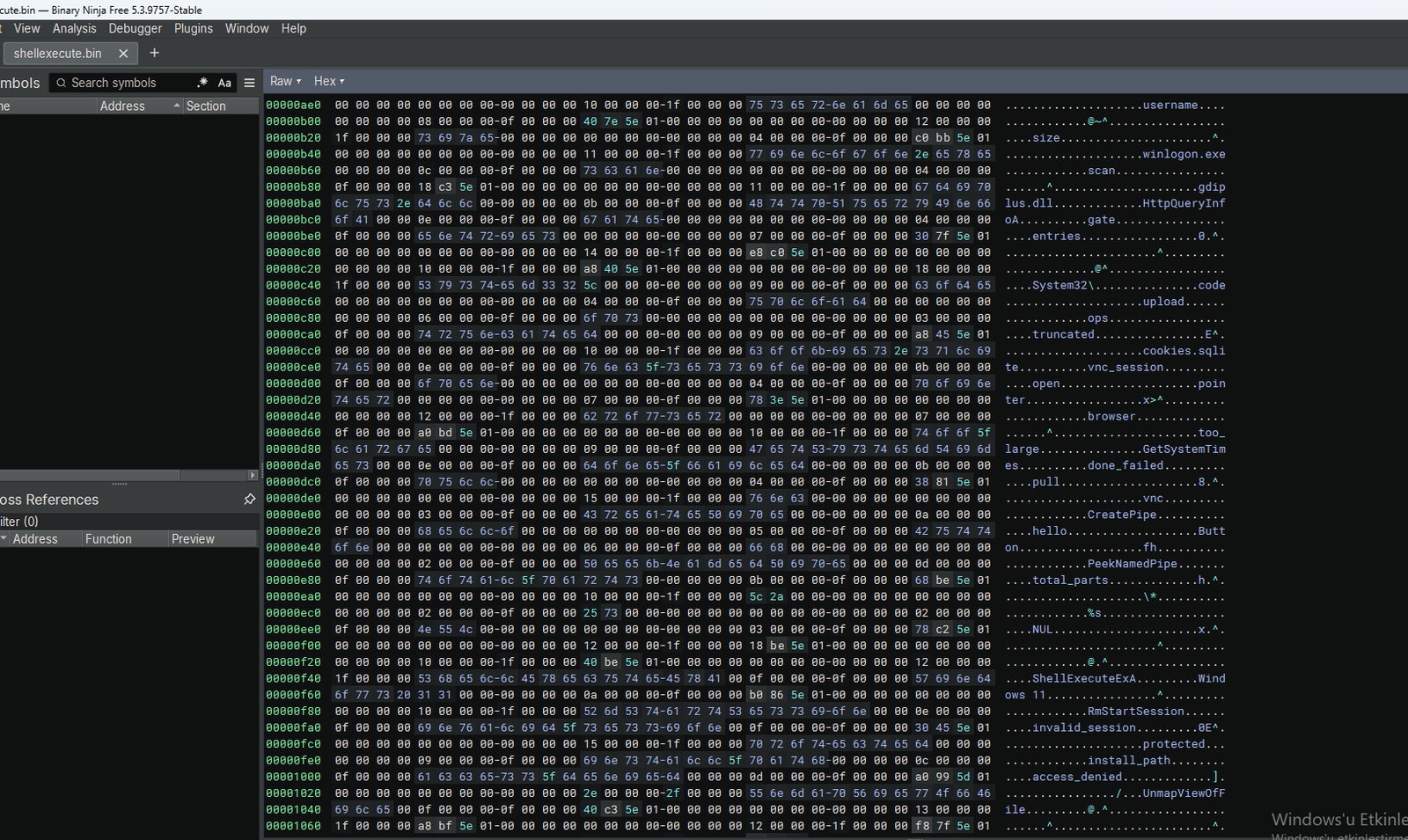
Task: Open the Plugins menu
Action: point(194,28)
